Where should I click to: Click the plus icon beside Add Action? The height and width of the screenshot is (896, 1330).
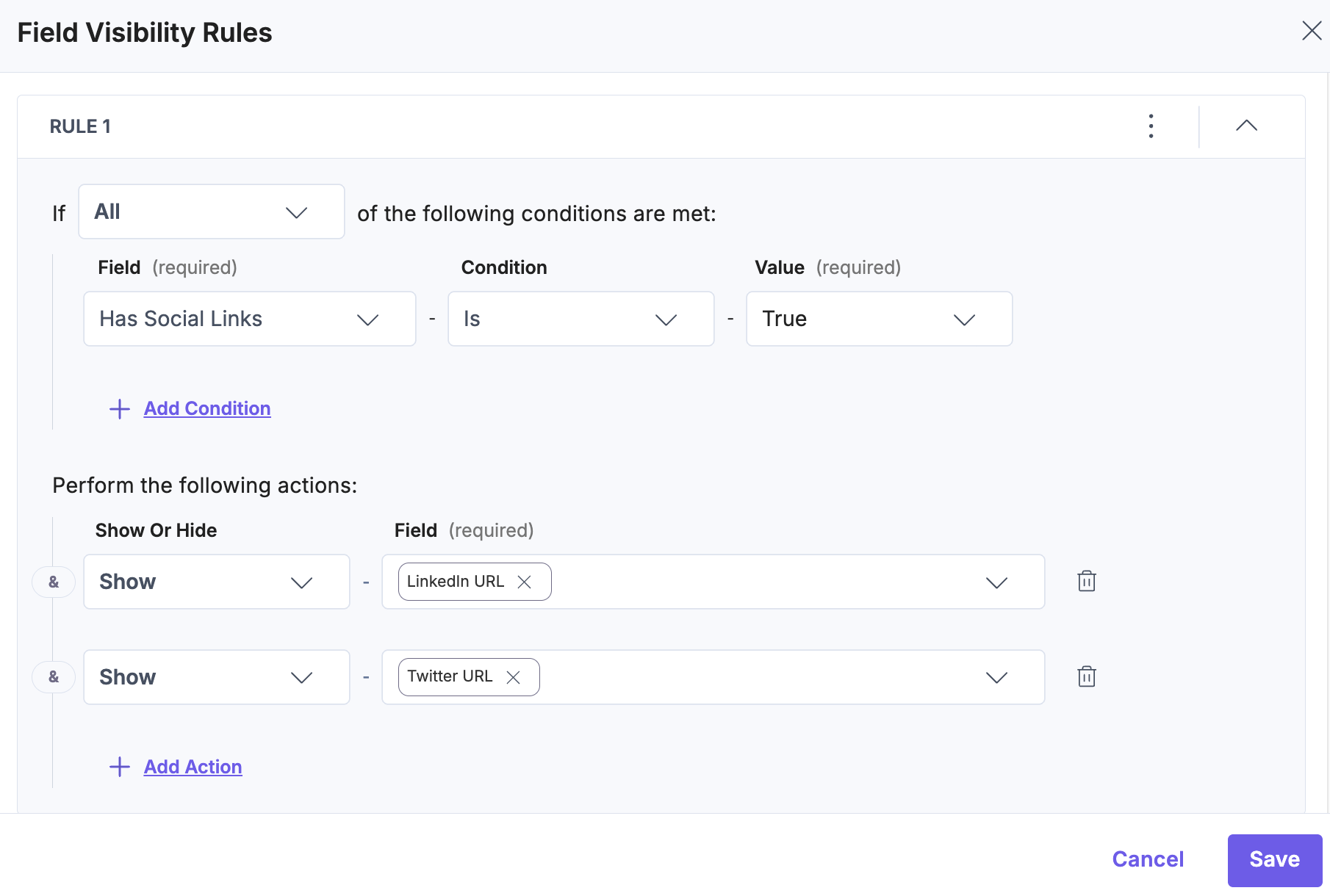click(x=120, y=767)
